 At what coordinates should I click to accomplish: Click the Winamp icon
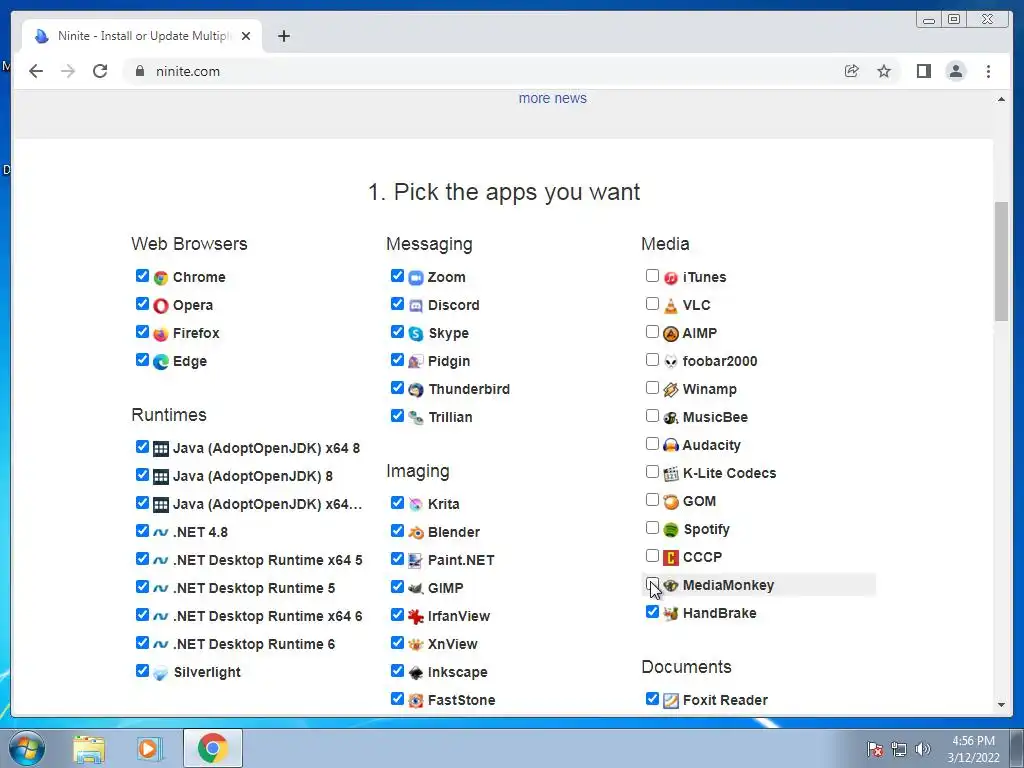[x=671, y=390]
